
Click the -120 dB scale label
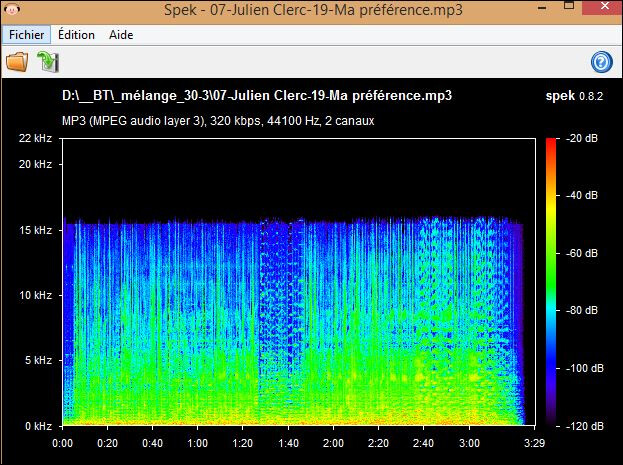coord(584,426)
